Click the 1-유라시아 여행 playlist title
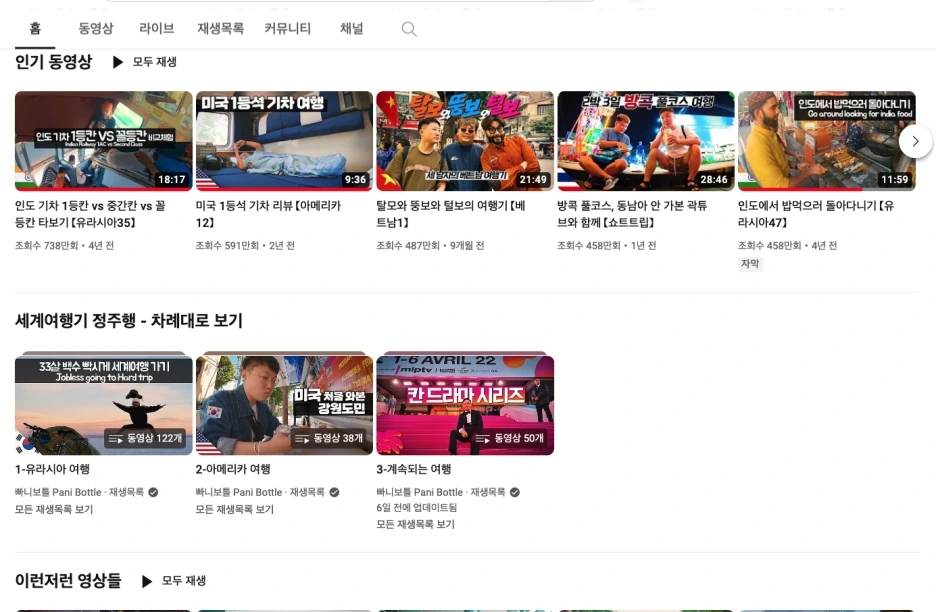This screenshot has height=612, width=936. [x=53, y=469]
